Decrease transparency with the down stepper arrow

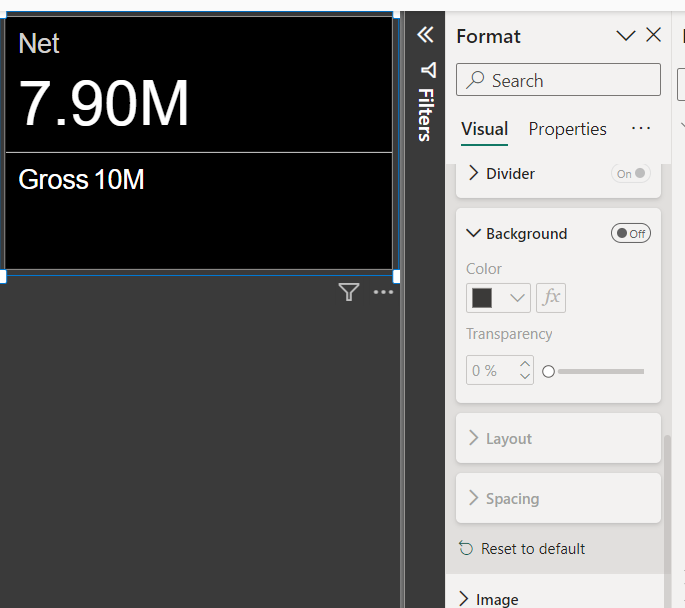[525, 377]
